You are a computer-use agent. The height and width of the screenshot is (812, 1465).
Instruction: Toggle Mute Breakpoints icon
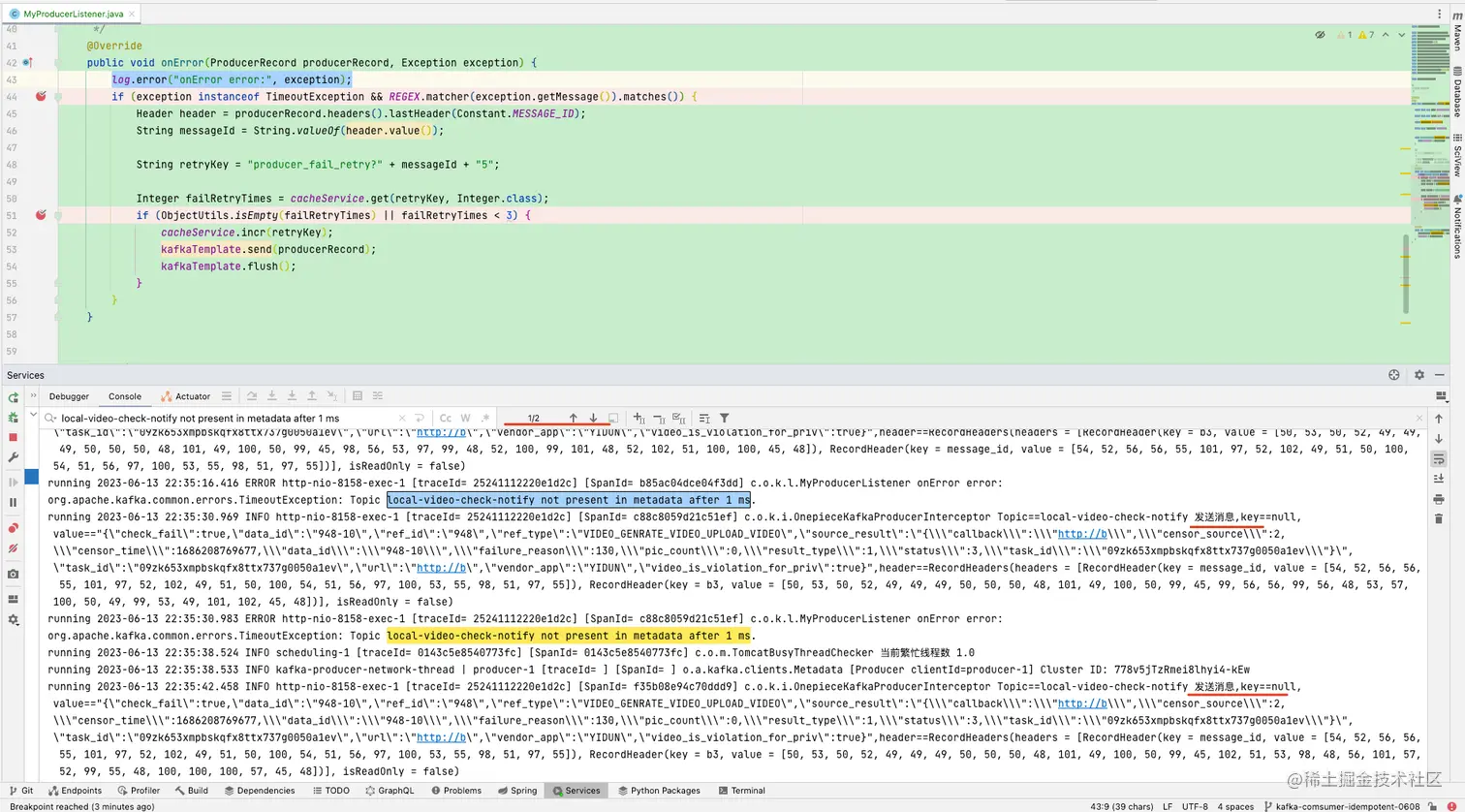point(13,548)
